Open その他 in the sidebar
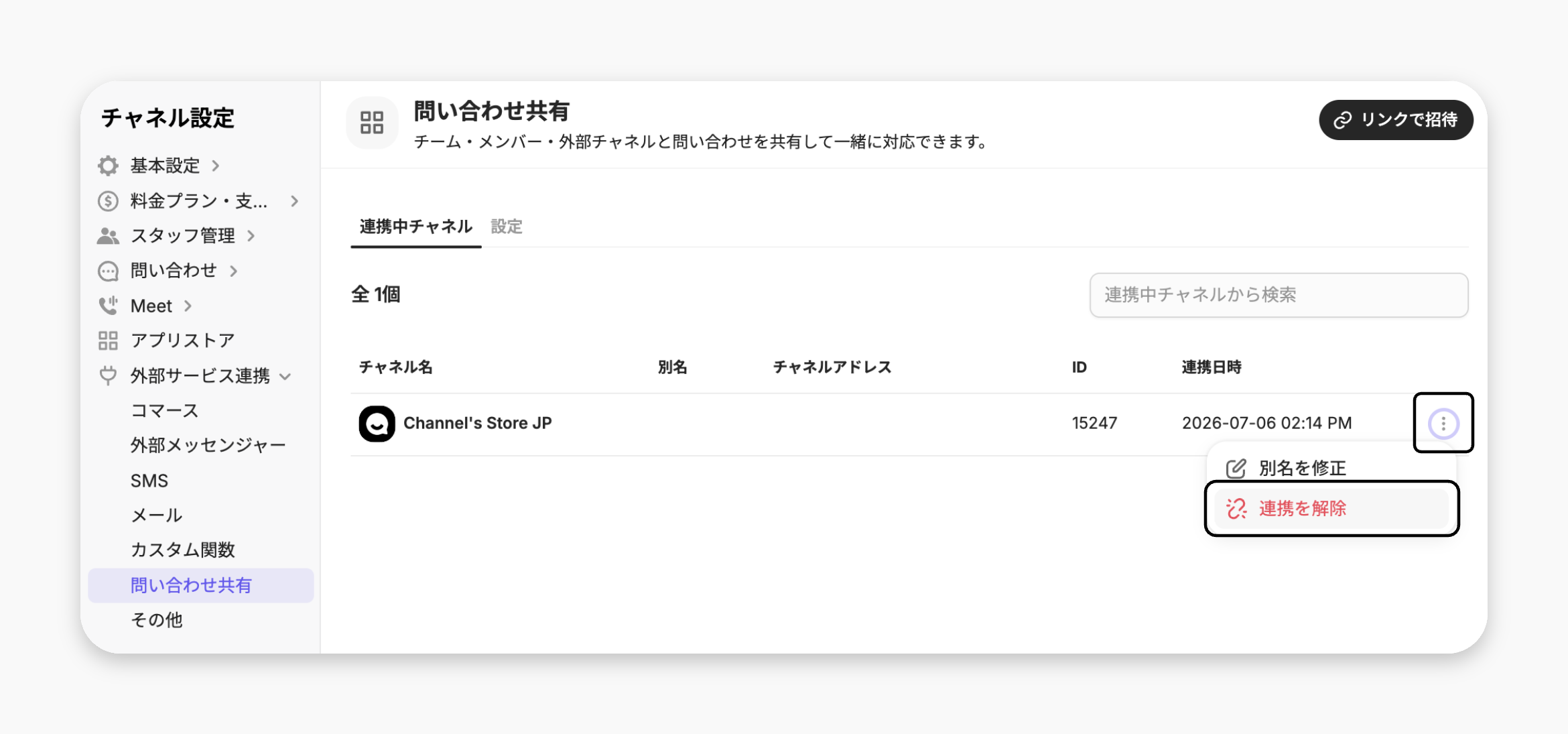Image resolution: width=1568 pixels, height=734 pixels. [x=157, y=620]
